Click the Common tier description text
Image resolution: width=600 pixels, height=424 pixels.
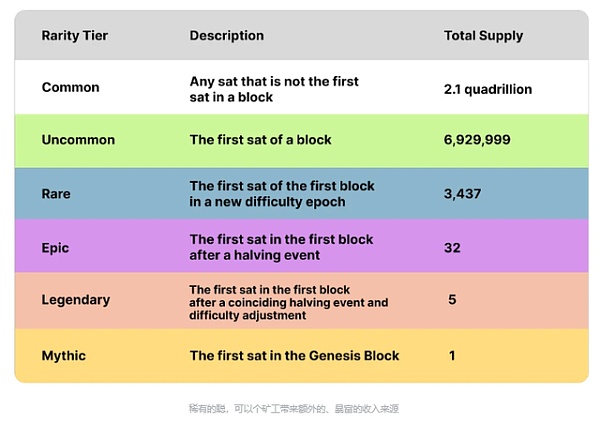point(274,88)
